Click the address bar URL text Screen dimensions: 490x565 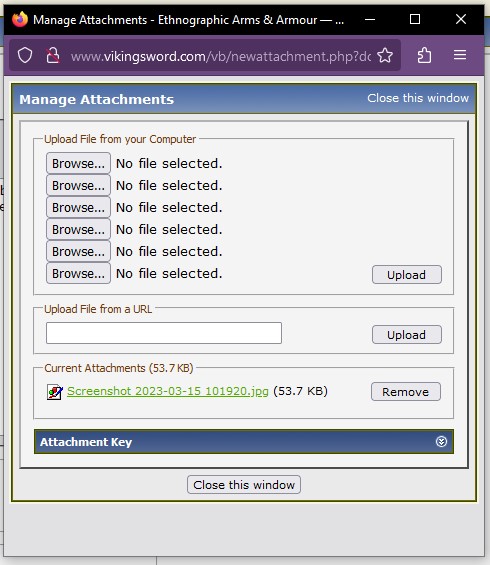(220, 56)
